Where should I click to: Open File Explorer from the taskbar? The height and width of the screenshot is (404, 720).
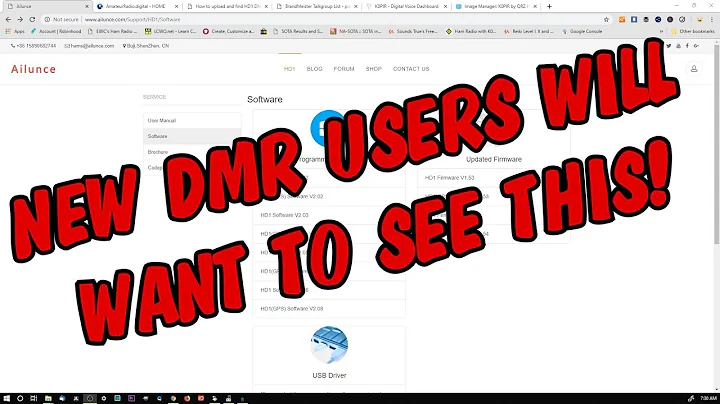(48, 398)
